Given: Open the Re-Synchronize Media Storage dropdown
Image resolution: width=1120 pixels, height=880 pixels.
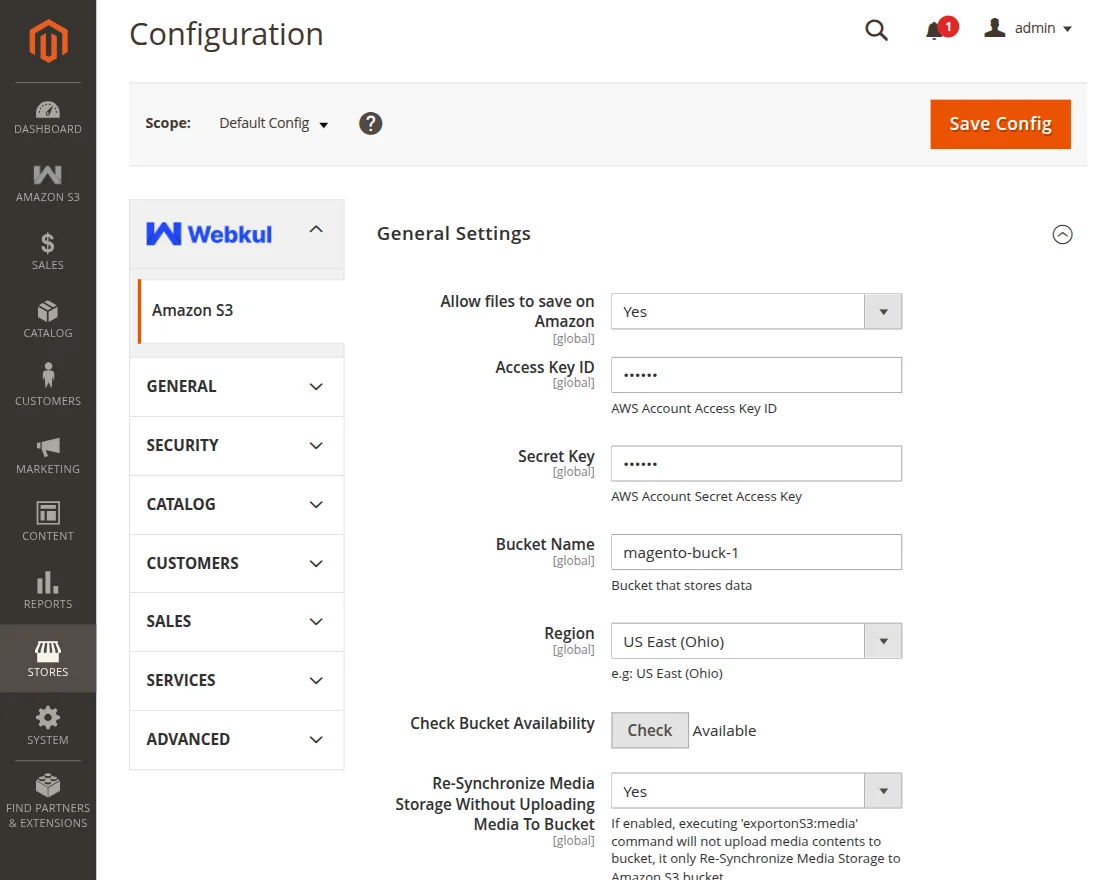Looking at the screenshot, I should click(x=756, y=791).
